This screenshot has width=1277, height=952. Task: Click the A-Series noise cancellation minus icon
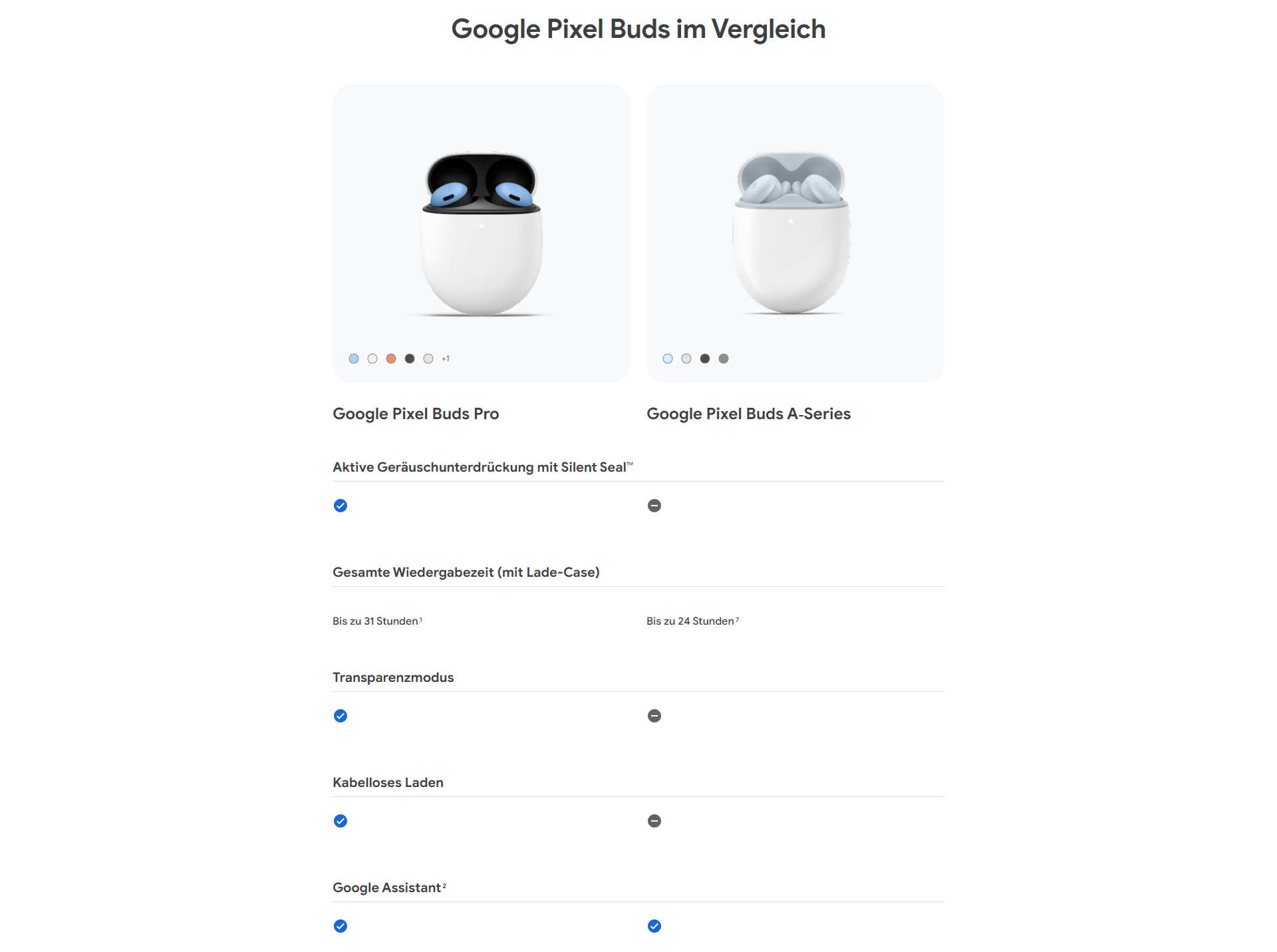654,506
